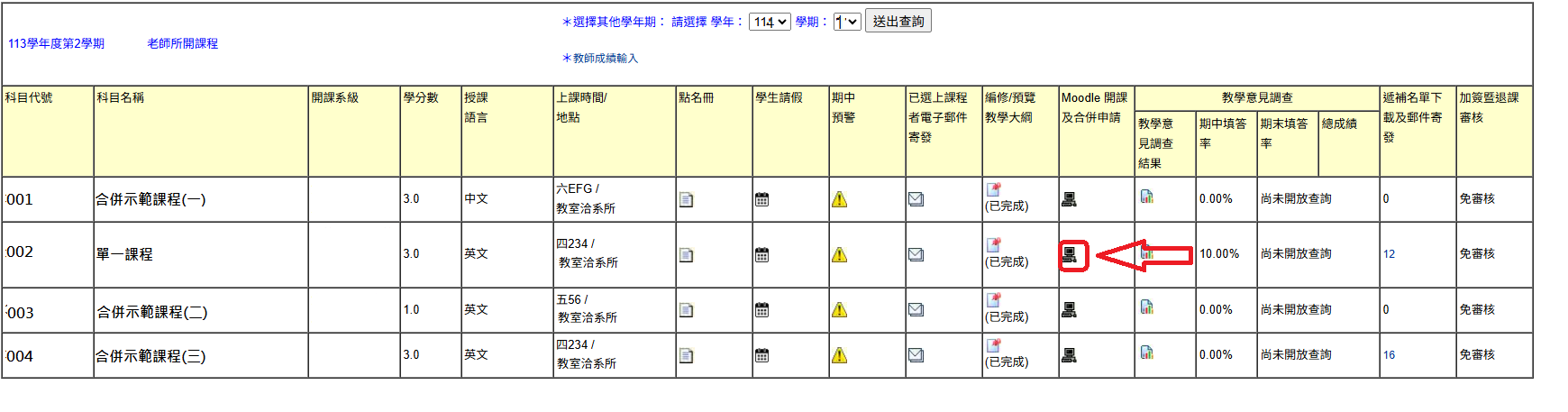The height and width of the screenshot is (412, 1568).
Task: Open Moodle course application for course 003
Action: [x=1069, y=310]
